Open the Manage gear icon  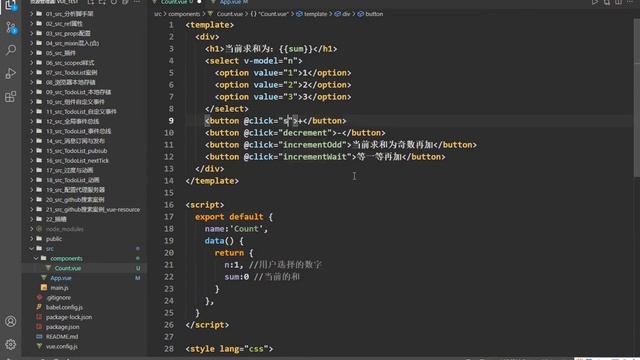click(x=11, y=344)
